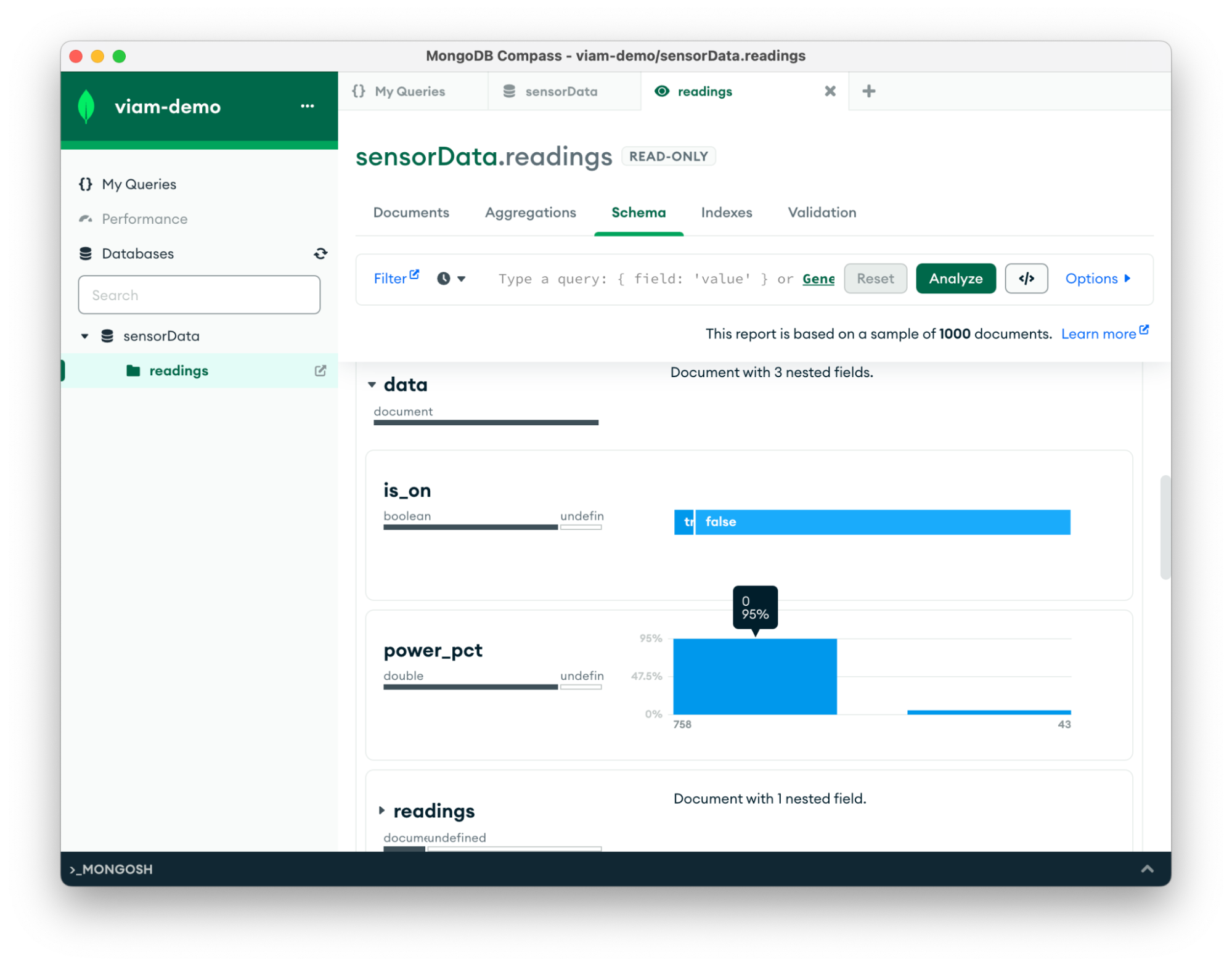Open readings collection in new tab icon
The height and width of the screenshot is (967, 1232).
click(x=320, y=370)
